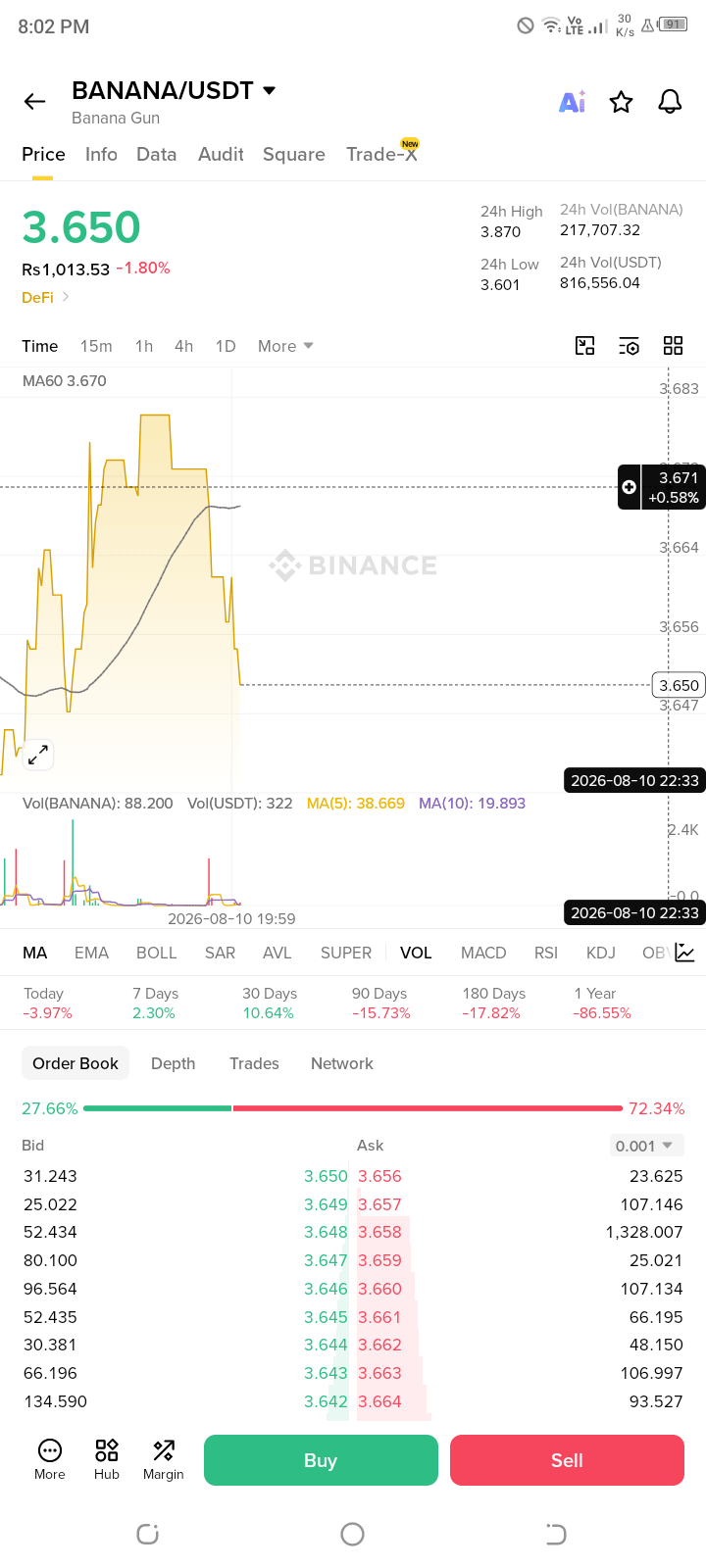The width and height of the screenshot is (706, 1568).
Task: Select the 15m chart interval
Action: point(96,346)
